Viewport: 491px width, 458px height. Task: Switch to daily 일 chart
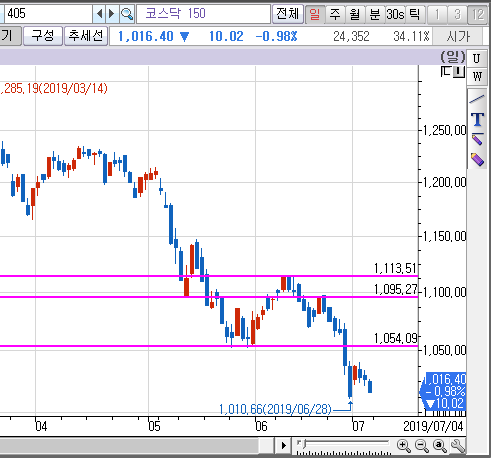tap(315, 14)
